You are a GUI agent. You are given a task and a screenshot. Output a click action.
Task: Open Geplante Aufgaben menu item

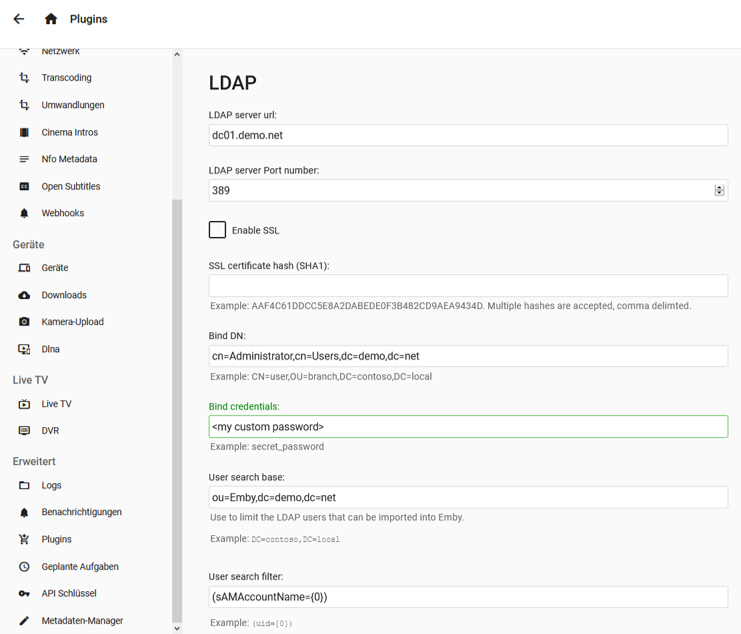click(80, 566)
